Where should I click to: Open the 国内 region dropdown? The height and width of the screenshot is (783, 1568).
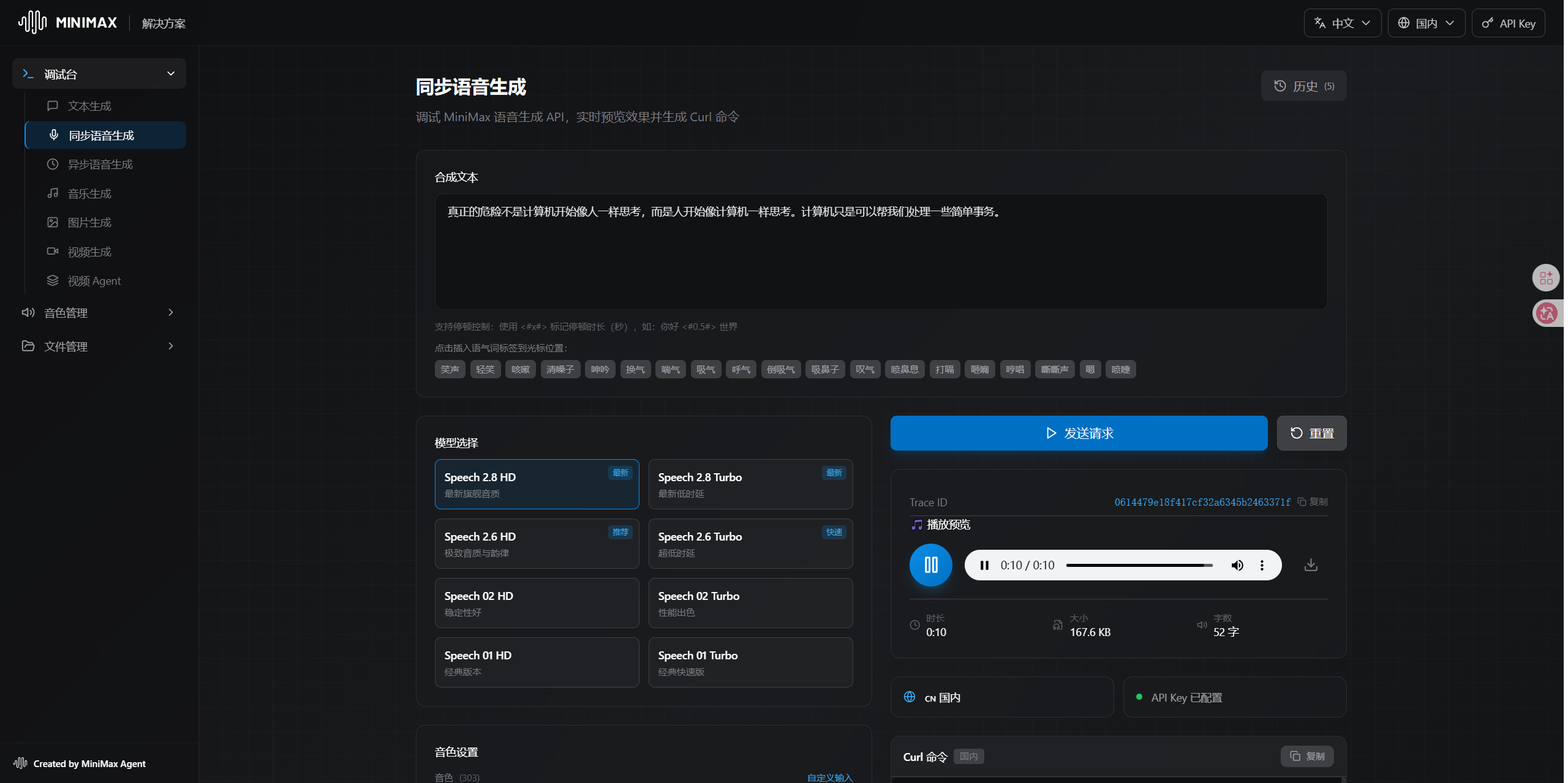1425,23
